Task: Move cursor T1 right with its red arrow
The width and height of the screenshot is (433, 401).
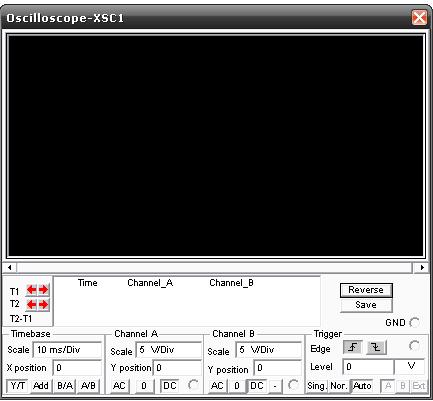Action: tap(43, 290)
